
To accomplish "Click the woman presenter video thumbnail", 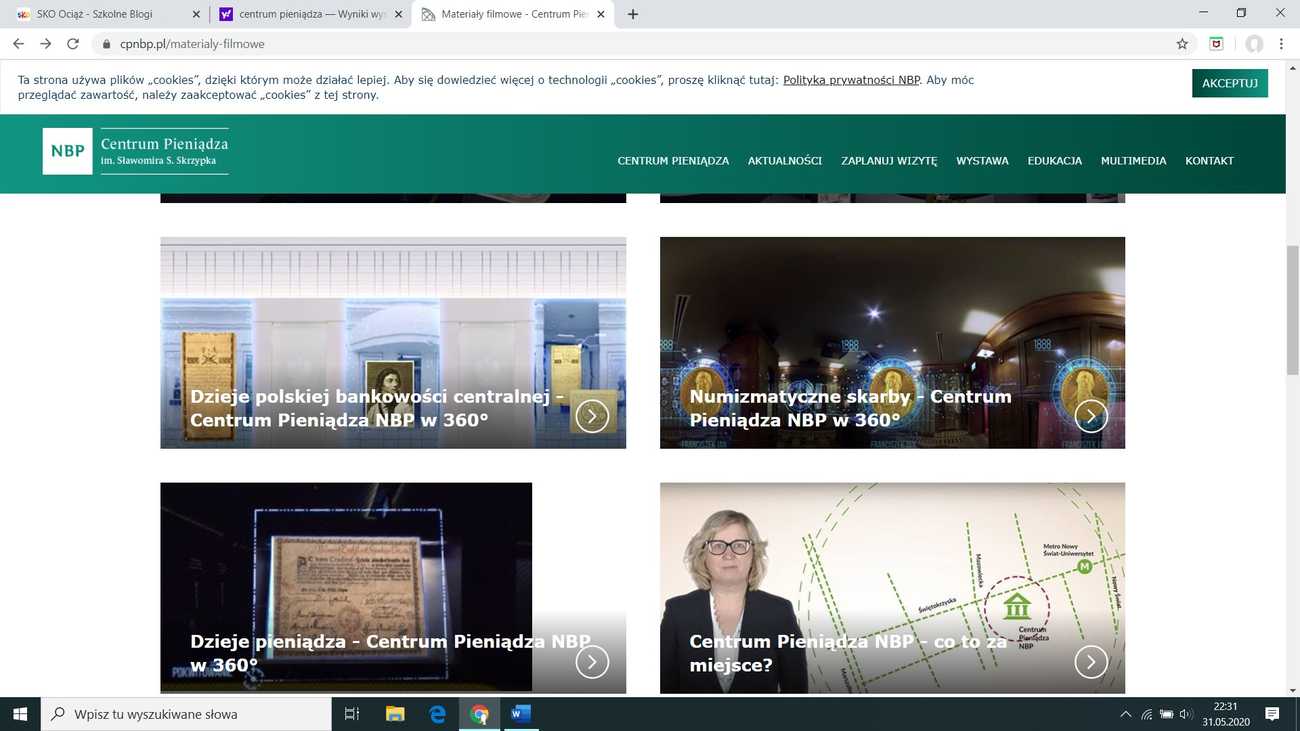I will coord(892,588).
